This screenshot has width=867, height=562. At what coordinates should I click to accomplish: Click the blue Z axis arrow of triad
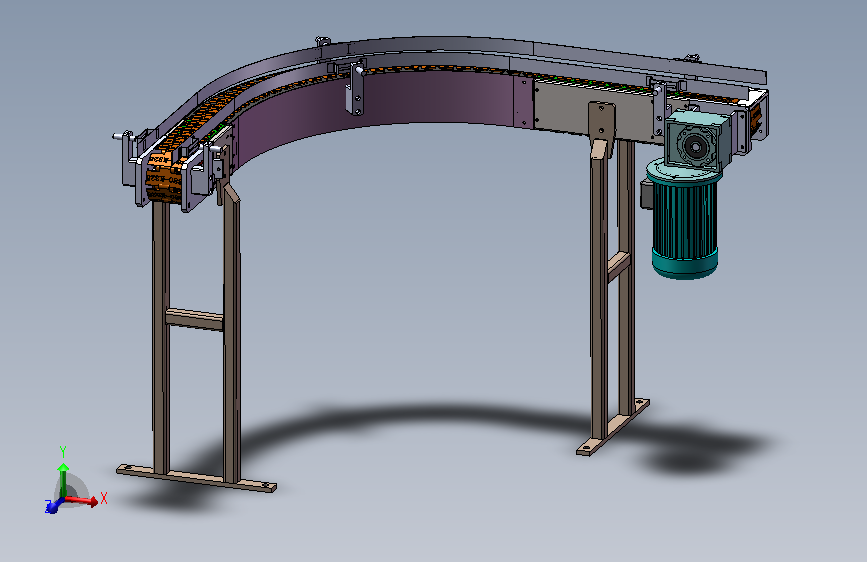54,505
